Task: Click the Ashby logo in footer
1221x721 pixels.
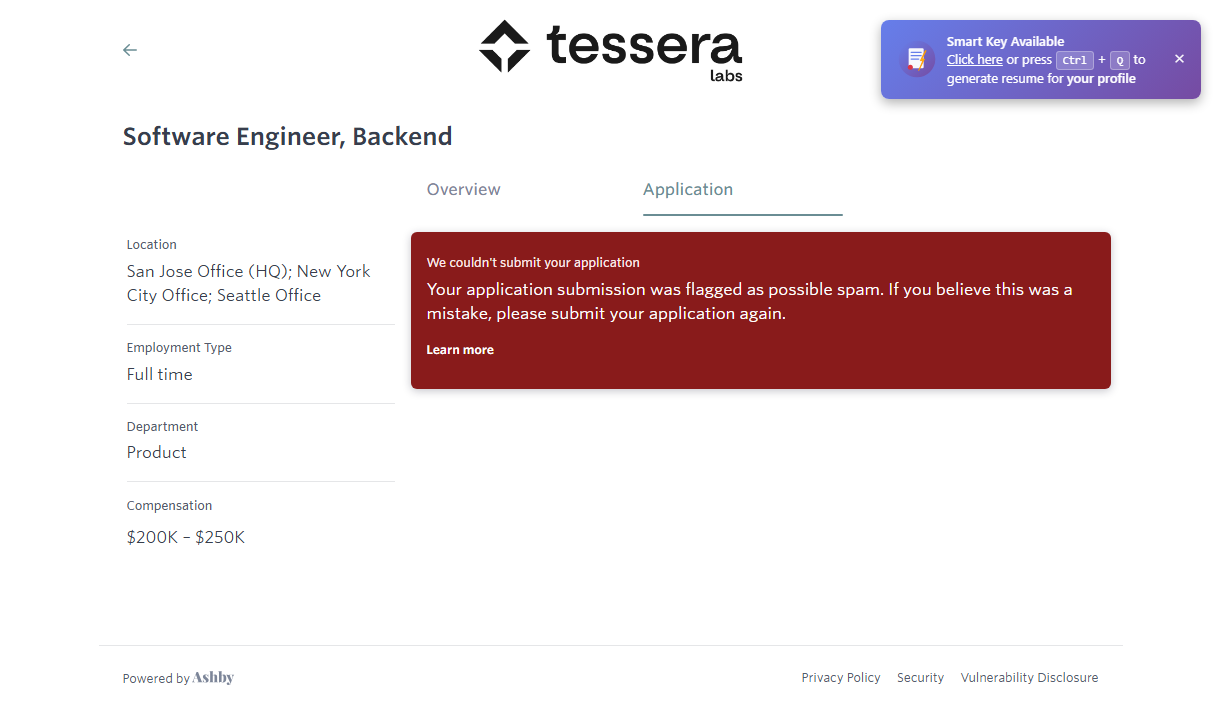Action: 213,678
